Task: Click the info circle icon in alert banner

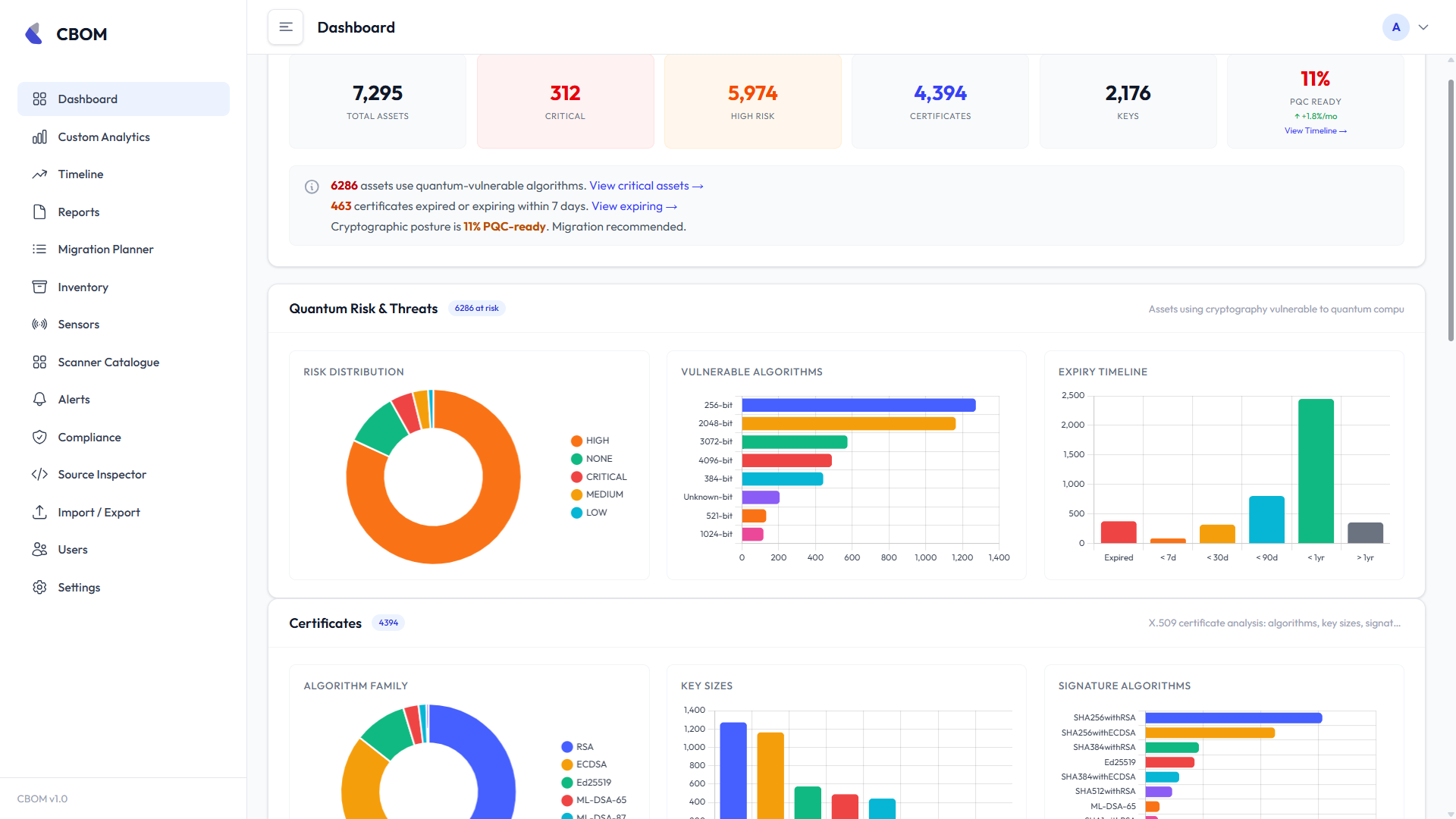Action: pyautogui.click(x=312, y=187)
